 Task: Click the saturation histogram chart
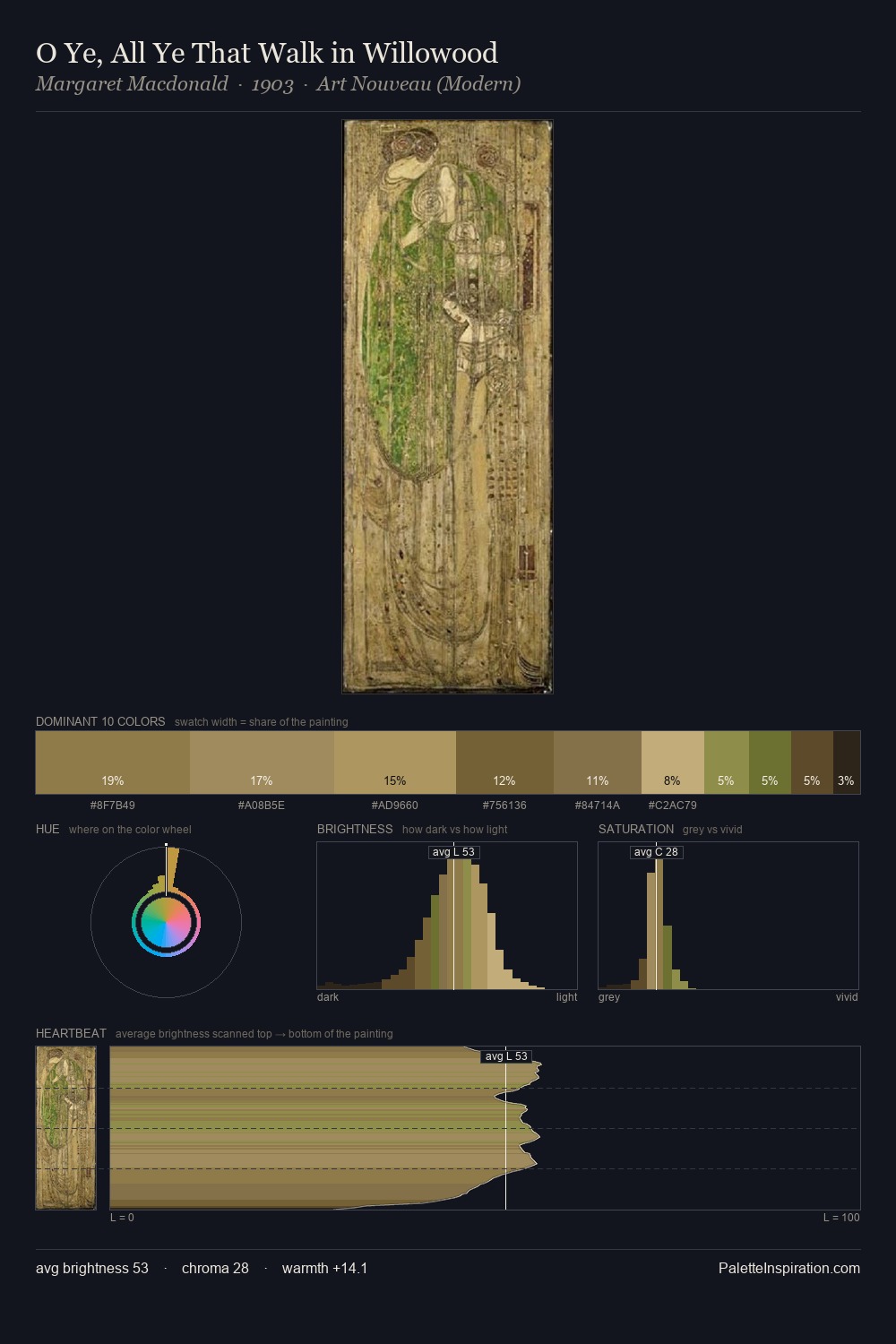(728, 916)
